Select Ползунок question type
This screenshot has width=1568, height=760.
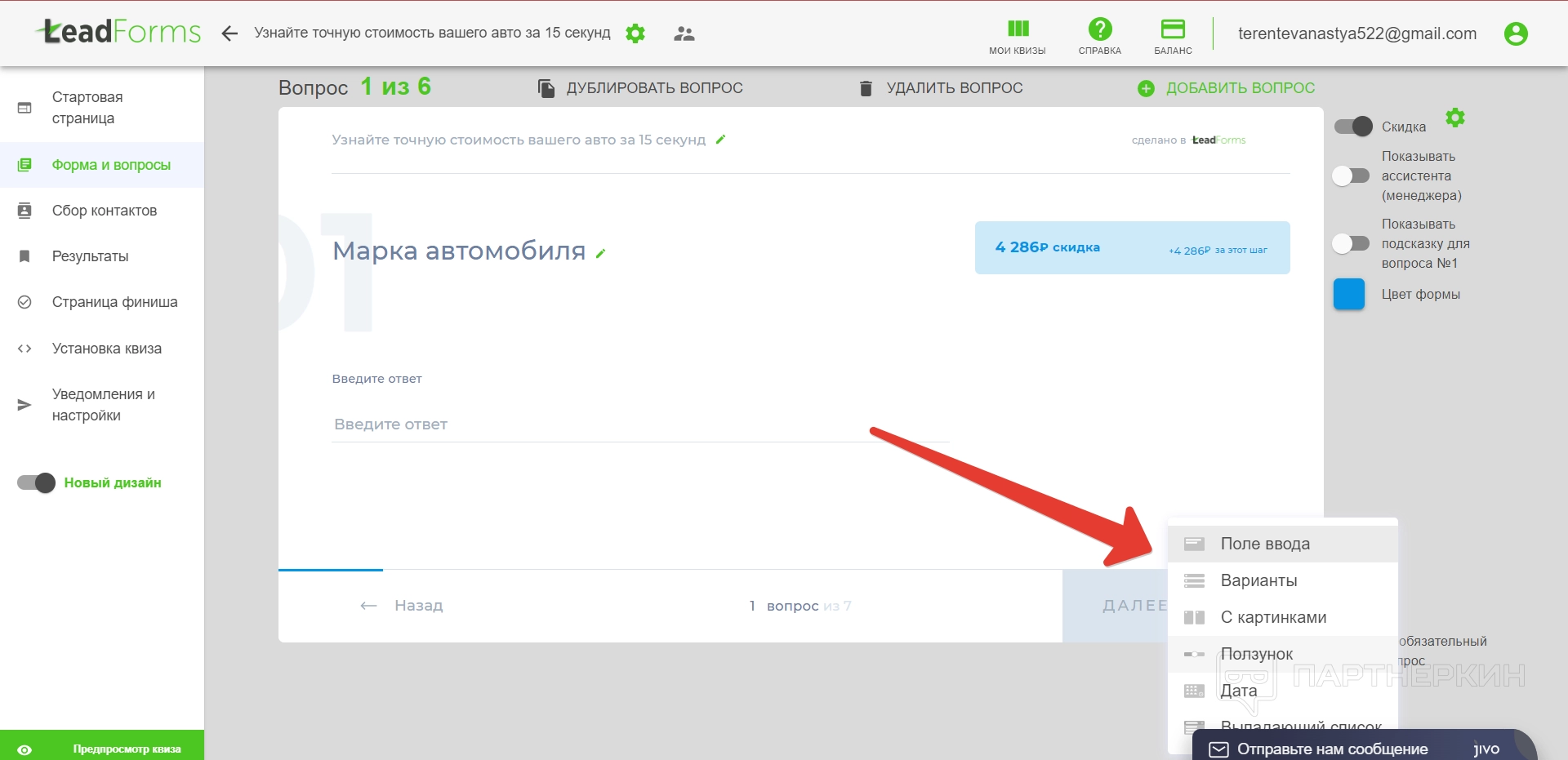1283,654
